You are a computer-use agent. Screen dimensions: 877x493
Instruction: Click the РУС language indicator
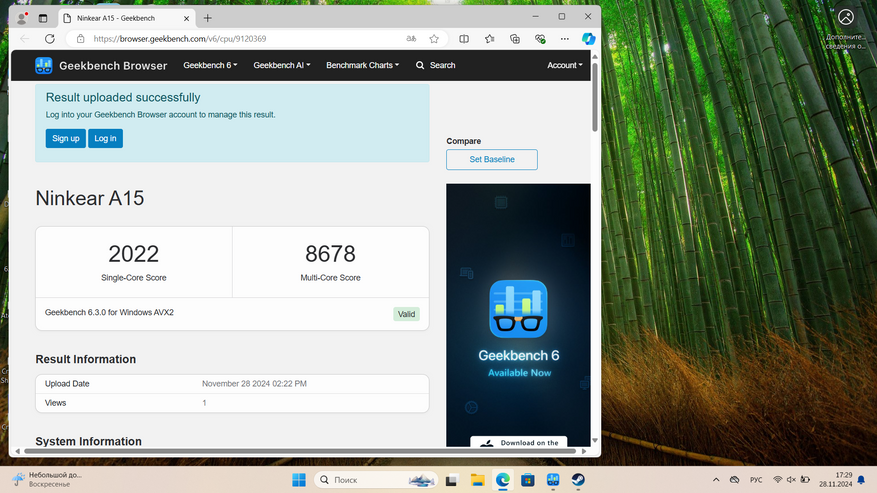click(756, 480)
